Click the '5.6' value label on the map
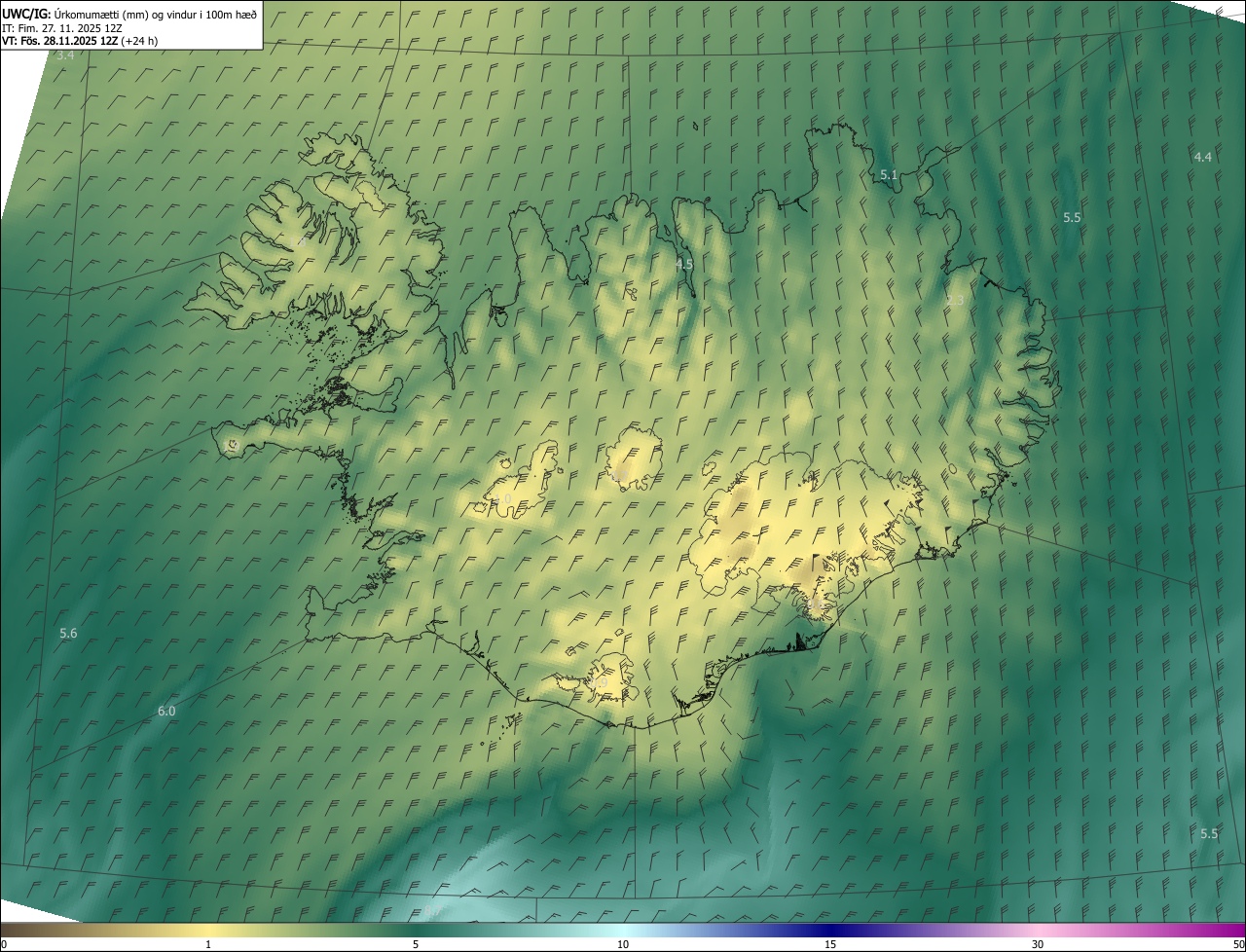The height and width of the screenshot is (952, 1246). tap(68, 633)
